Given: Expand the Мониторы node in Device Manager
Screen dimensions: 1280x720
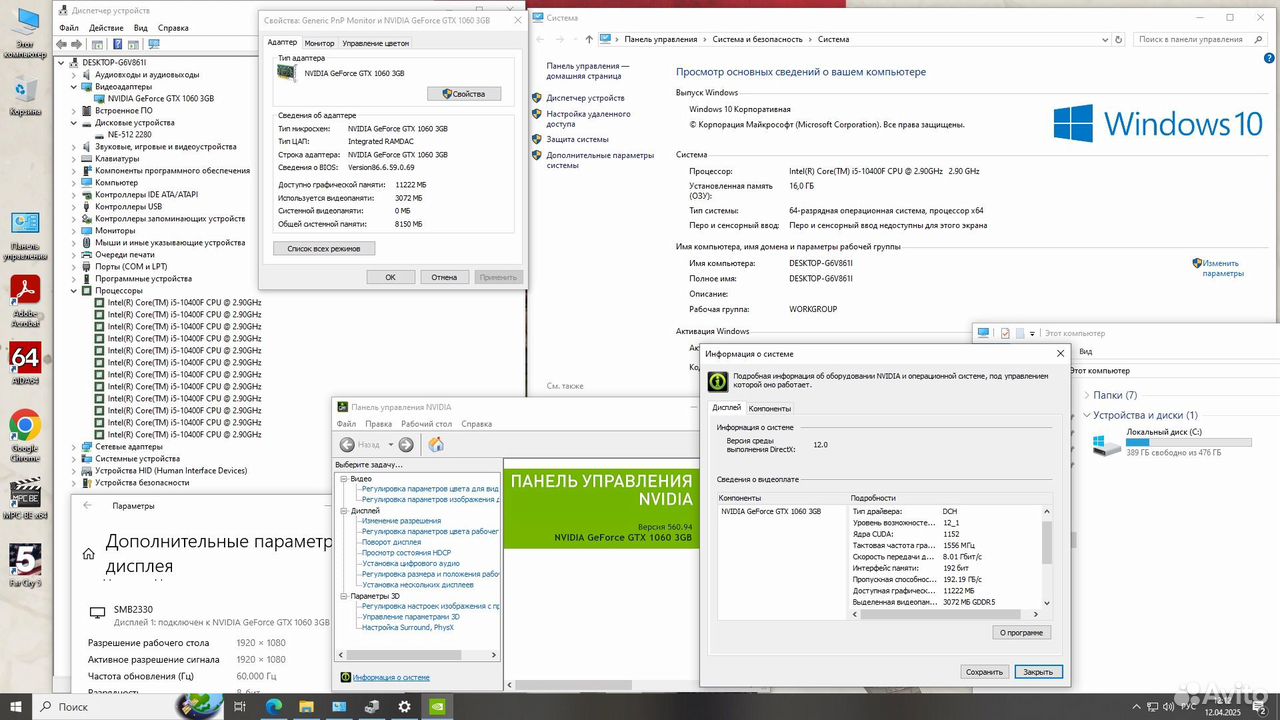Looking at the screenshot, I should tap(73, 231).
